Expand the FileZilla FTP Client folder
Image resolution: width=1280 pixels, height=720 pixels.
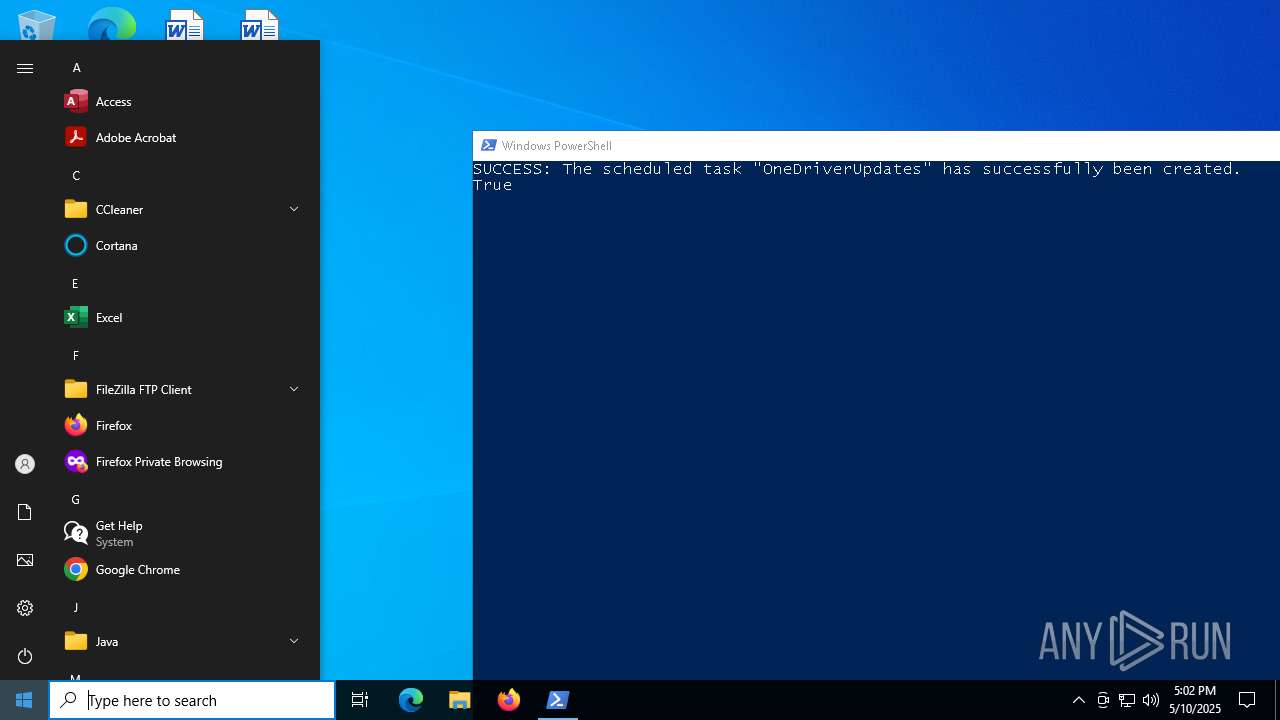184,389
